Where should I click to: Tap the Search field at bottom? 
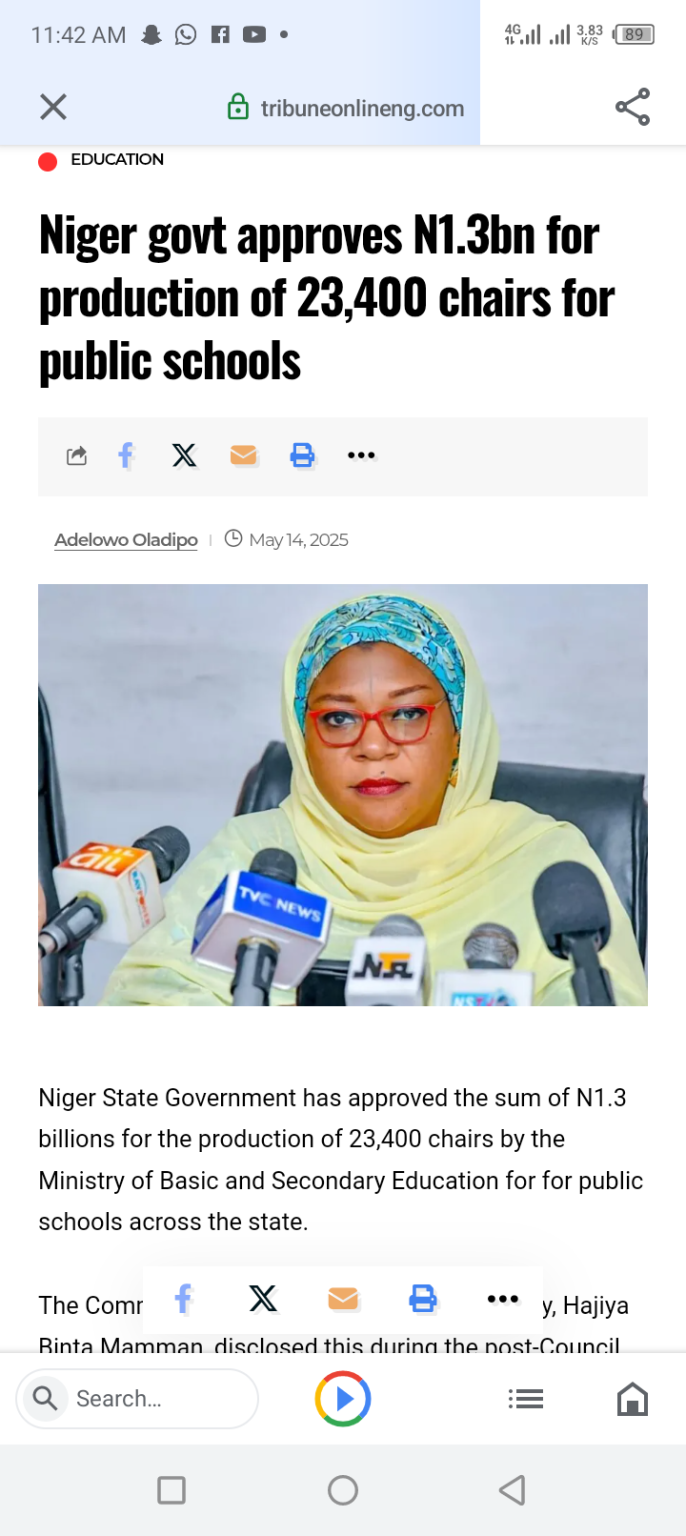click(x=137, y=1398)
